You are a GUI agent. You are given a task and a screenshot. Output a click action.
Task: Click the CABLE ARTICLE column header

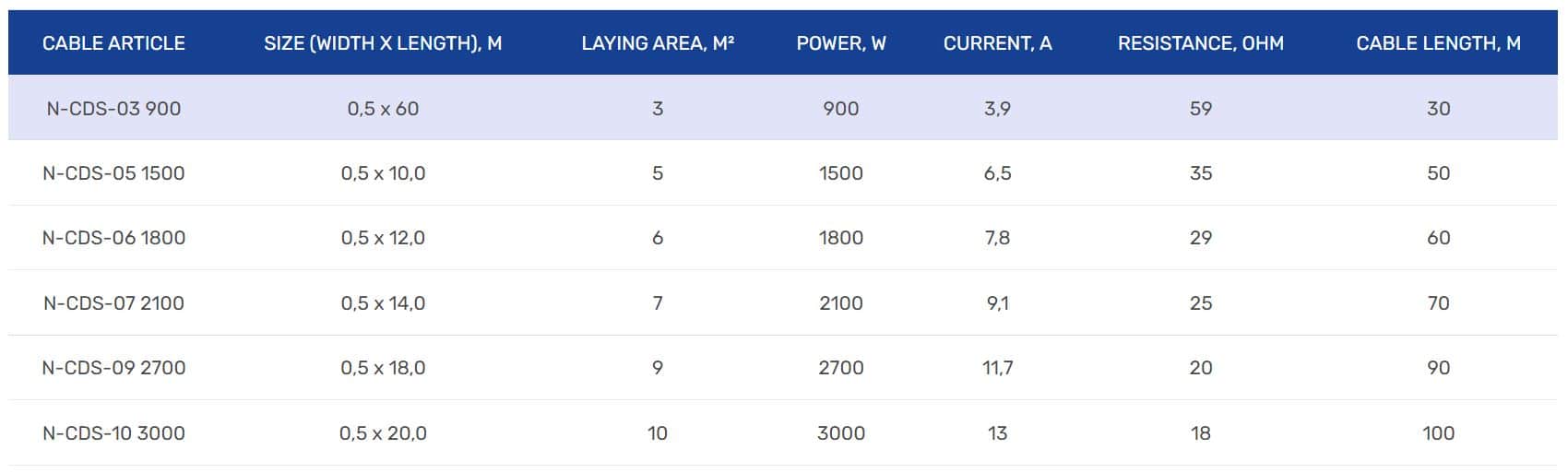(113, 43)
